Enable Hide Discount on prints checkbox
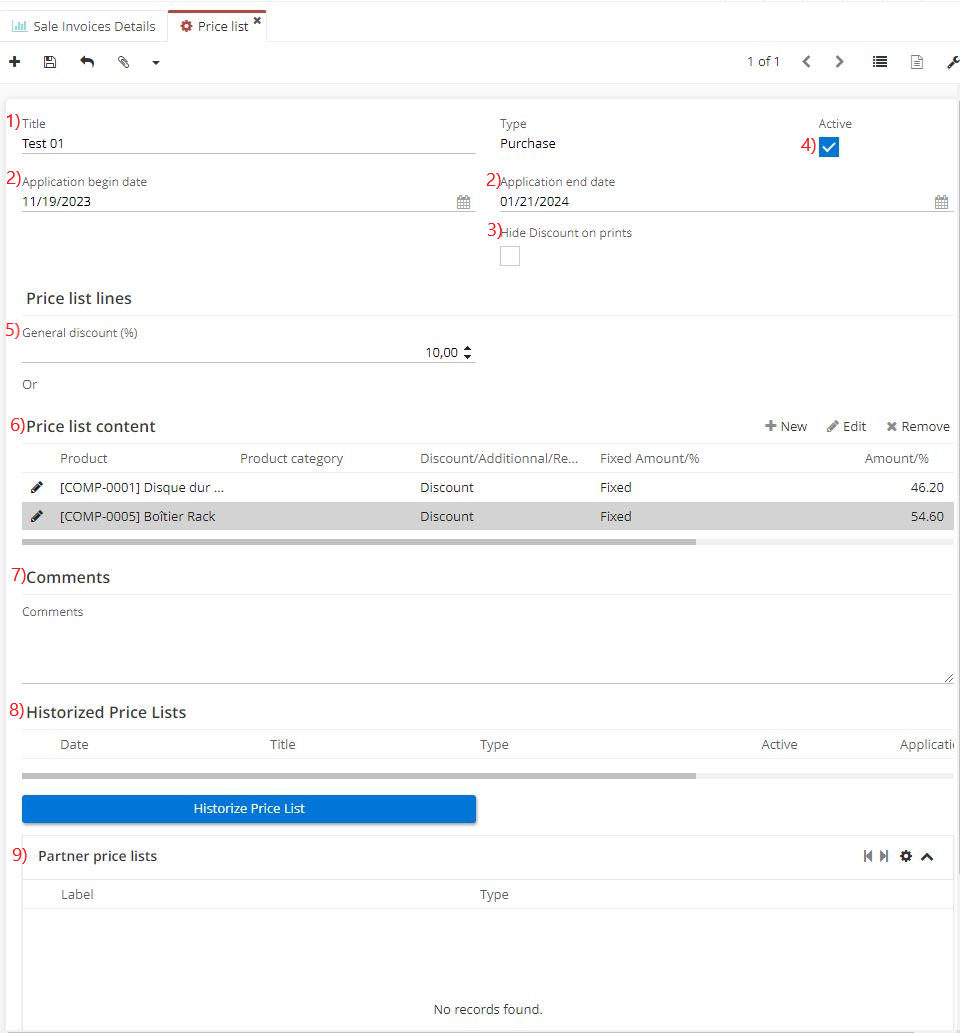Image resolution: width=960 pixels, height=1033 pixels. coord(510,256)
